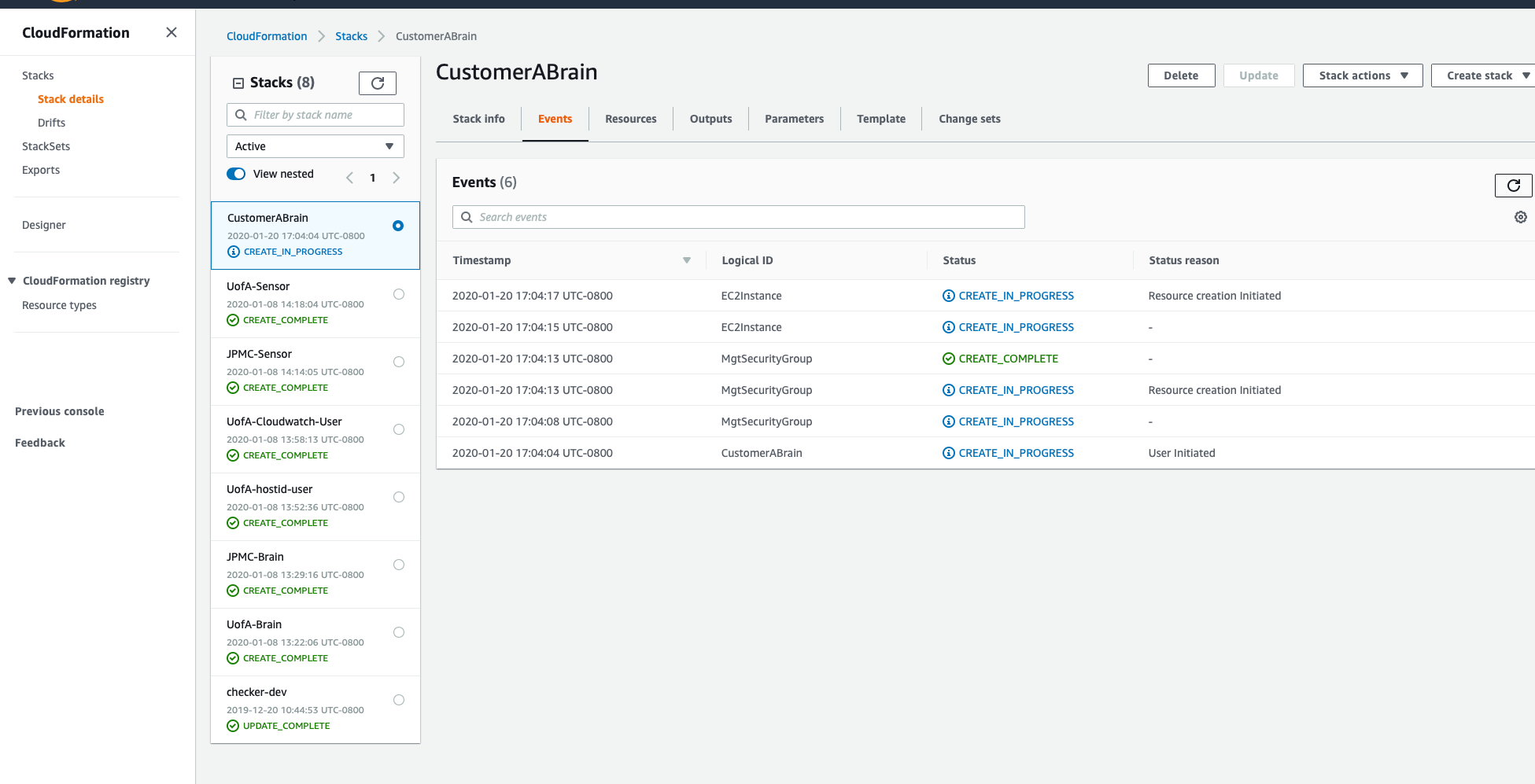This screenshot has height=784, width=1535.
Task: Open events table settings gear
Action: (1520, 217)
